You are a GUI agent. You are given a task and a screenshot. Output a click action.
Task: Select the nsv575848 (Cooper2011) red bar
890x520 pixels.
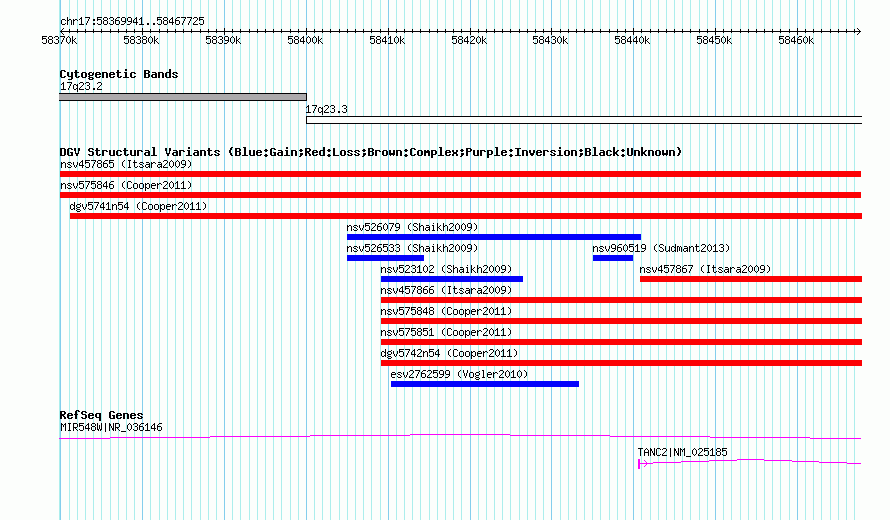(x=622, y=321)
